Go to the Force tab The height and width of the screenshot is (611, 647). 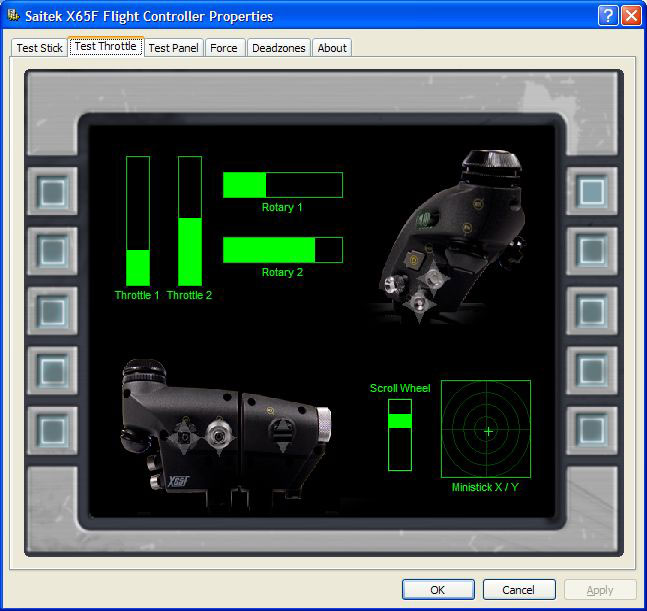[224, 48]
